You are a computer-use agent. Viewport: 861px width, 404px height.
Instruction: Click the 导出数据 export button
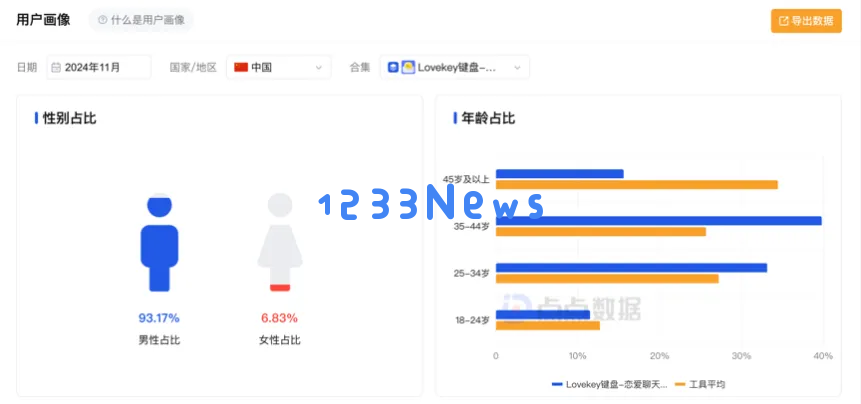806,21
